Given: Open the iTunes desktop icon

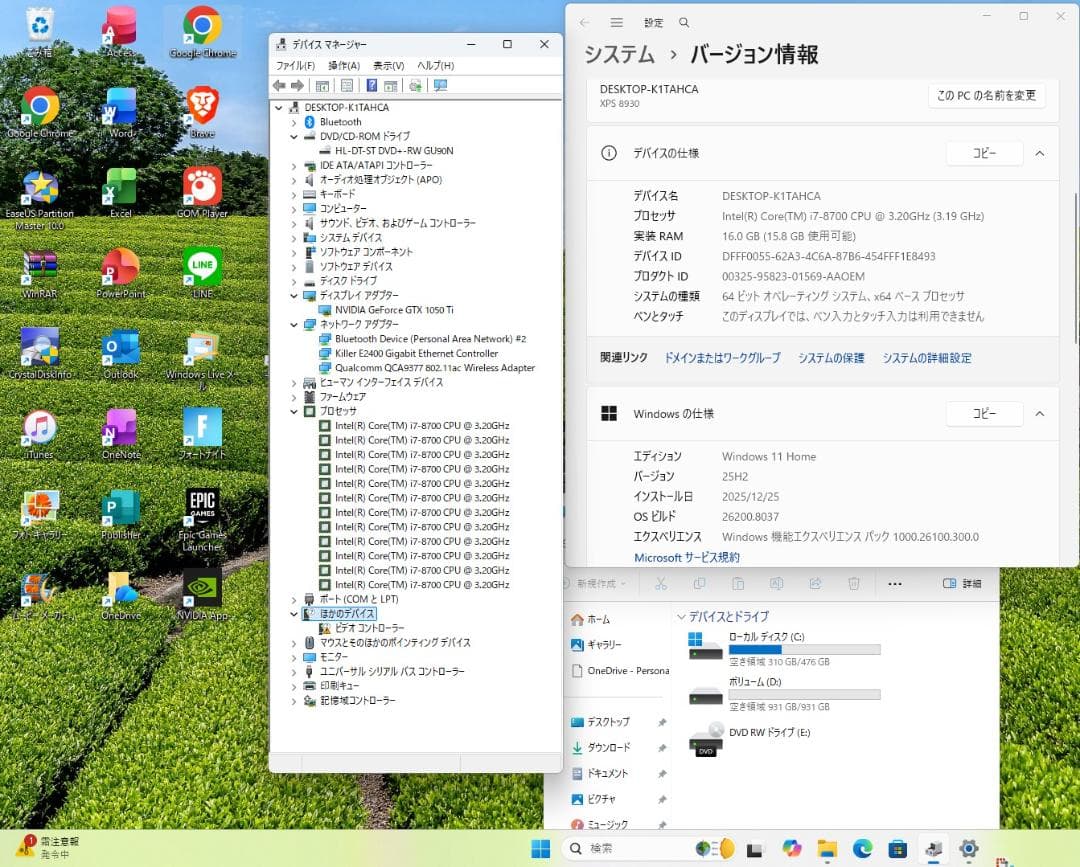Looking at the screenshot, I should pos(40,434).
